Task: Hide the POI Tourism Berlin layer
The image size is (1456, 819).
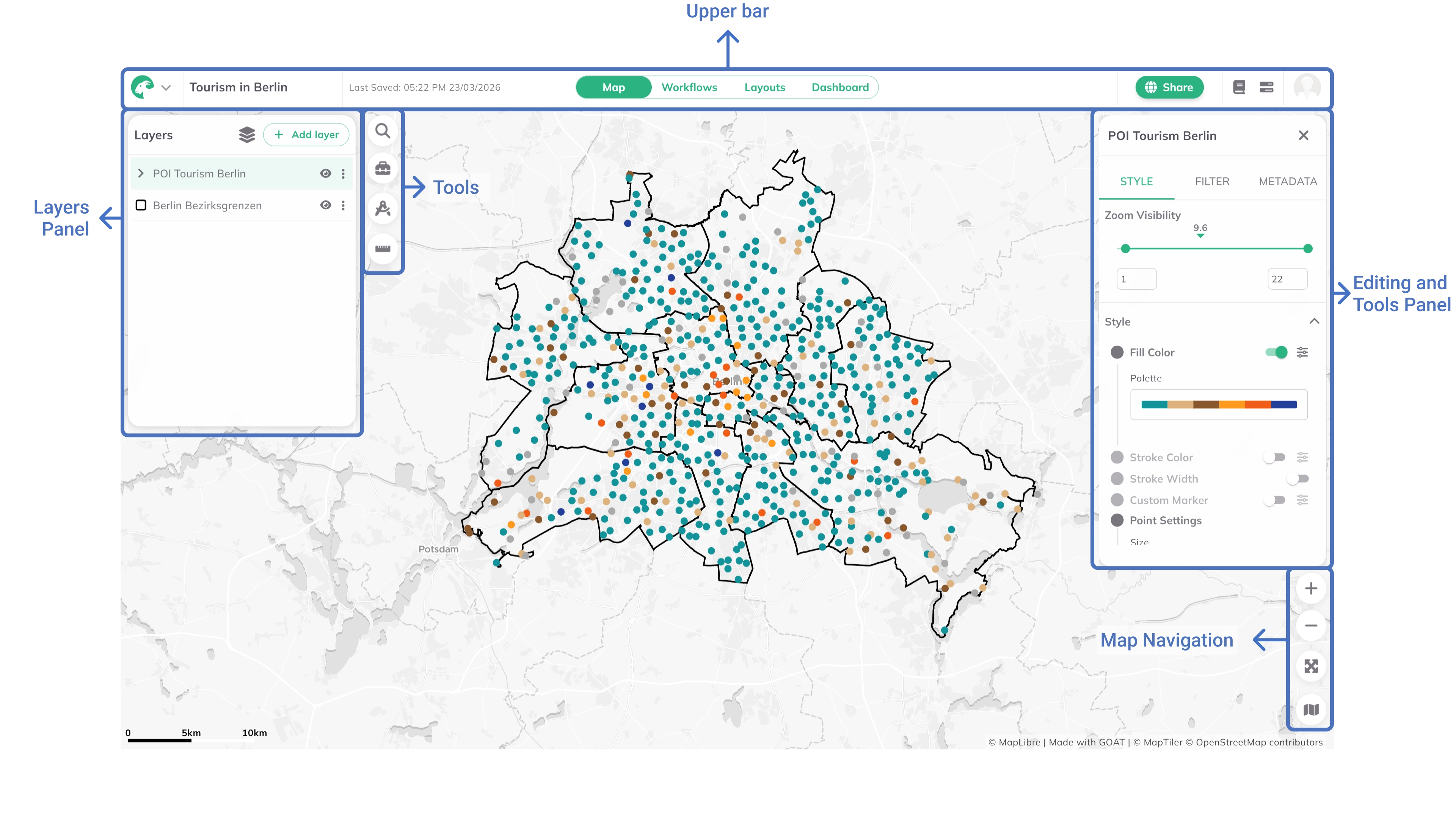Action: tap(326, 174)
